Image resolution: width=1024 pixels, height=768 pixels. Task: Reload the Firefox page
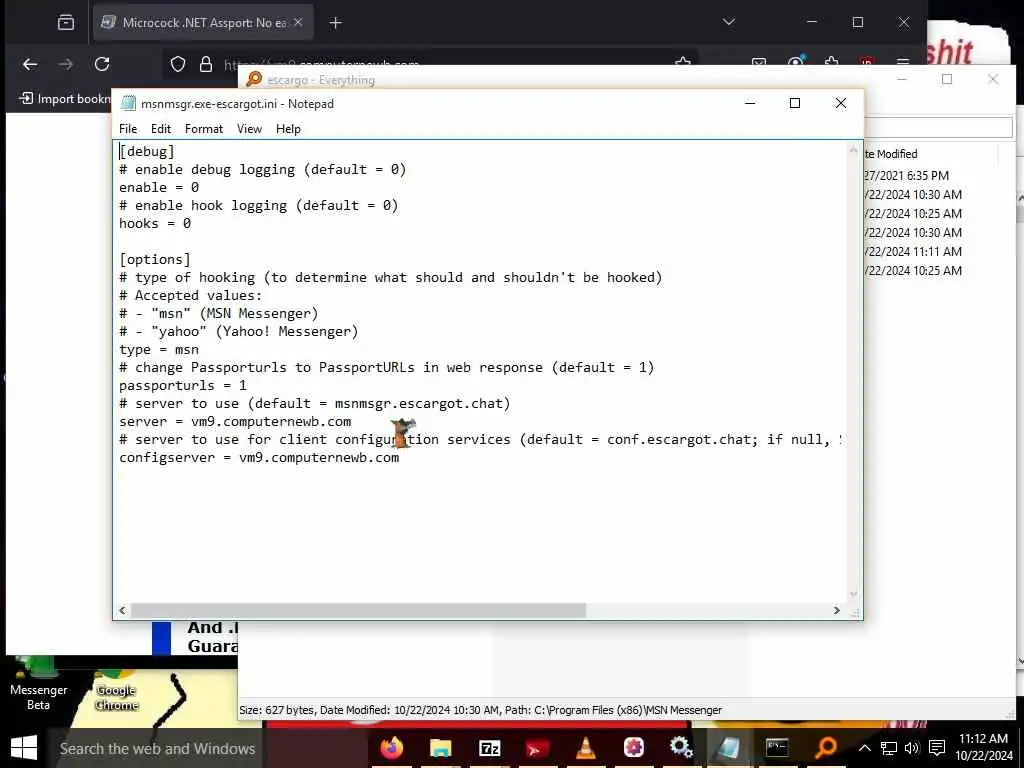click(x=102, y=64)
